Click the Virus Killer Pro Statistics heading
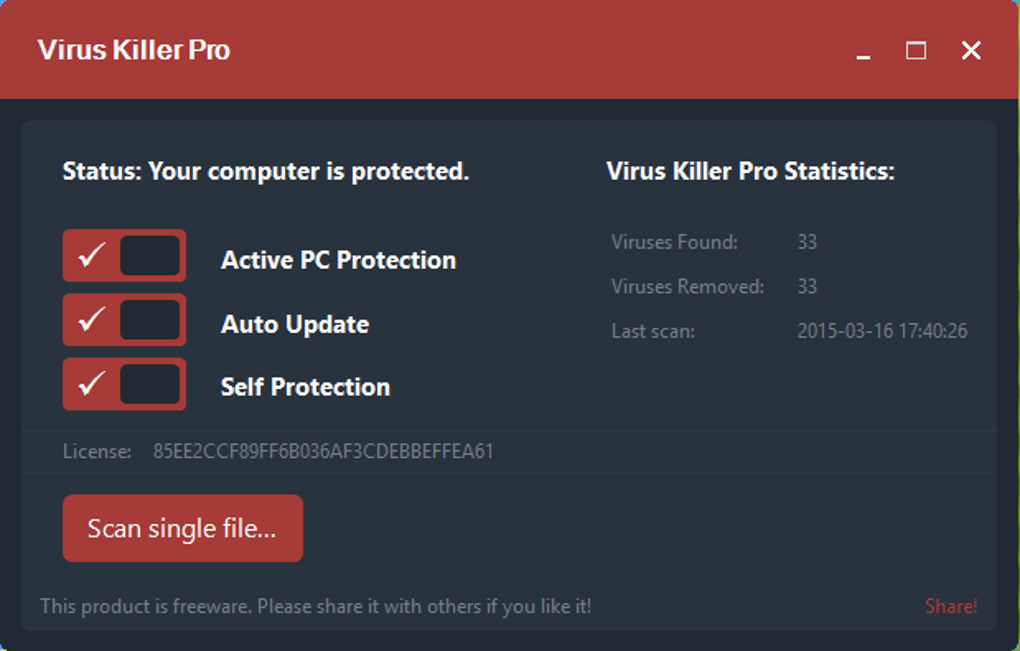The height and width of the screenshot is (651, 1020). coord(750,171)
